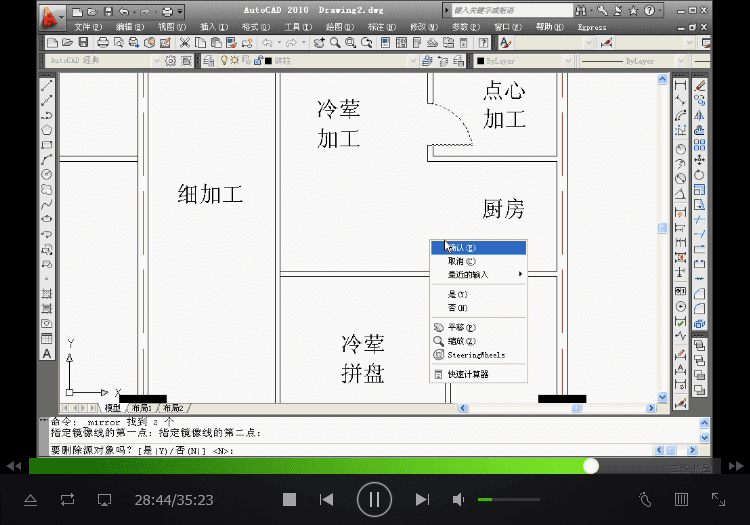The width and height of the screenshot is (750, 525).
Task: Select the Move tool
Action: click(x=699, y=160)
